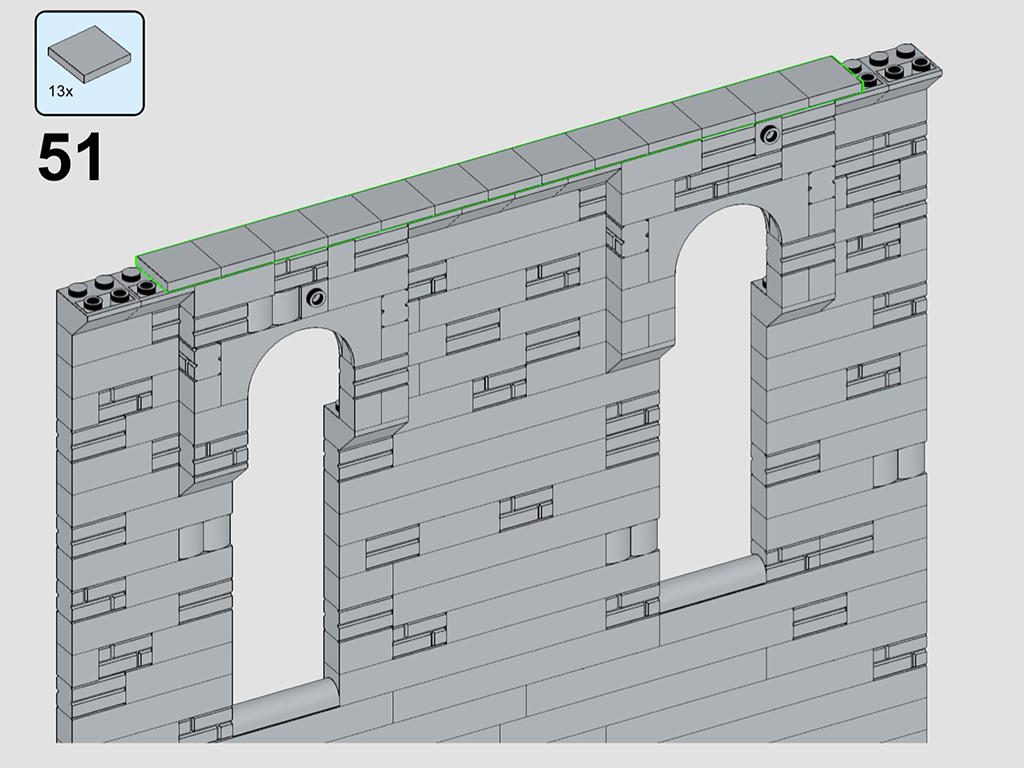
Task: Click inside the left arched window opening
Action: point(280,520)
